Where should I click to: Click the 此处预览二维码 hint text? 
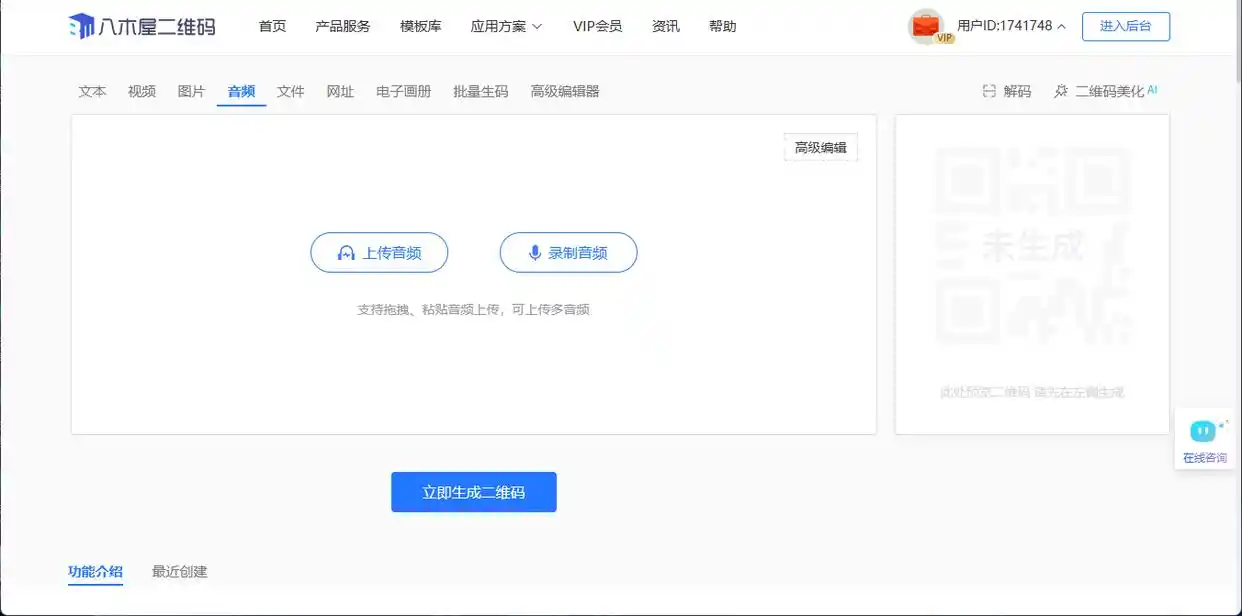point(1032,392)
